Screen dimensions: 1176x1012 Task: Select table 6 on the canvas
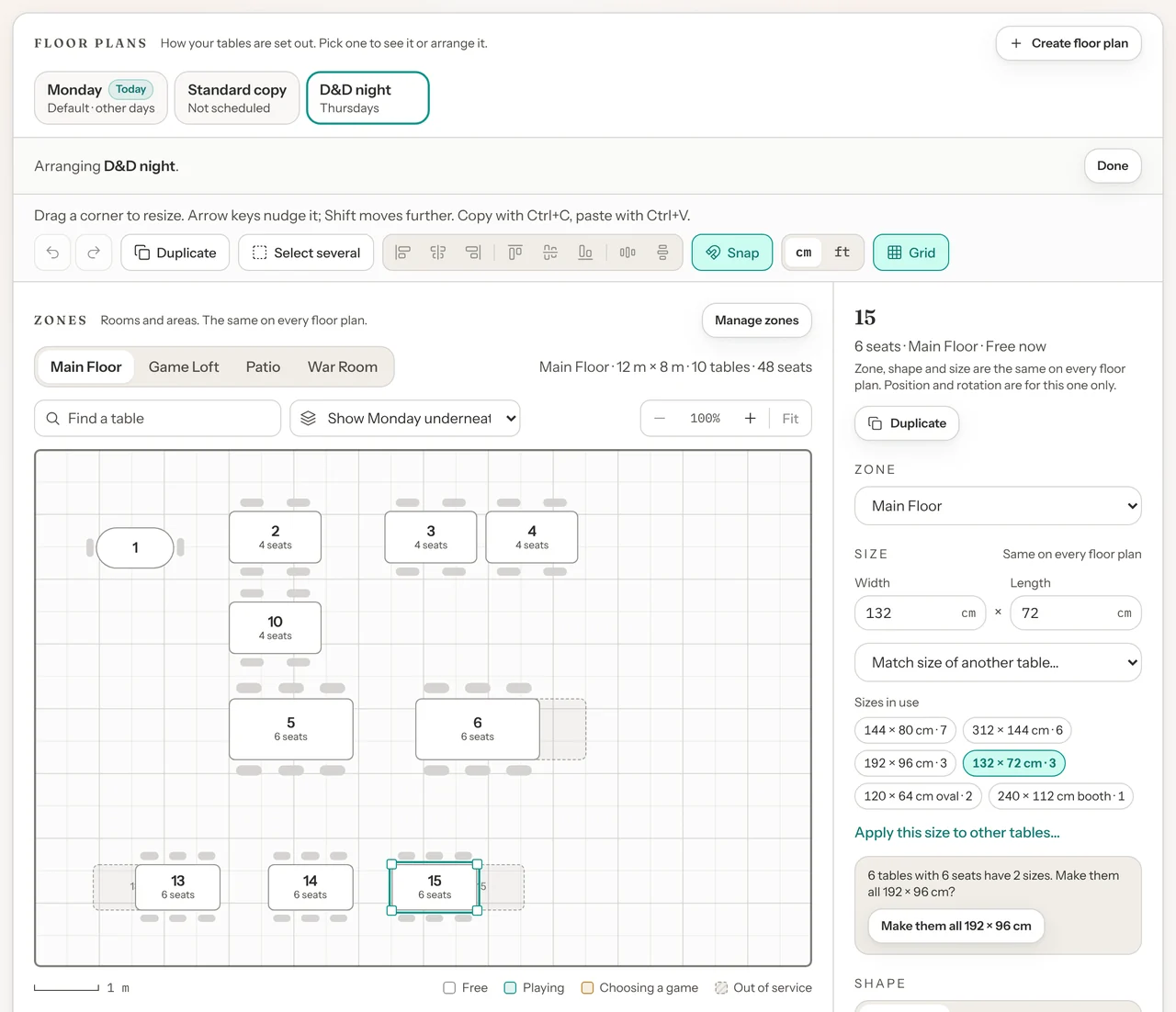pos(478,729)
